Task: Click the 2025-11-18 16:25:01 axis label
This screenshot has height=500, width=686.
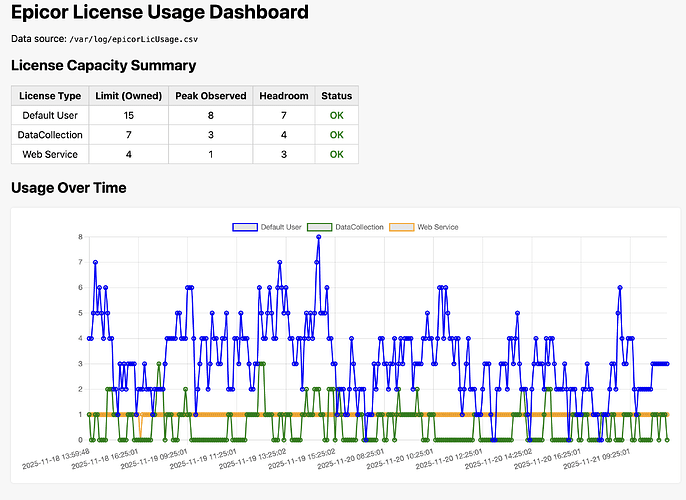Action: [x=105, y=459]
